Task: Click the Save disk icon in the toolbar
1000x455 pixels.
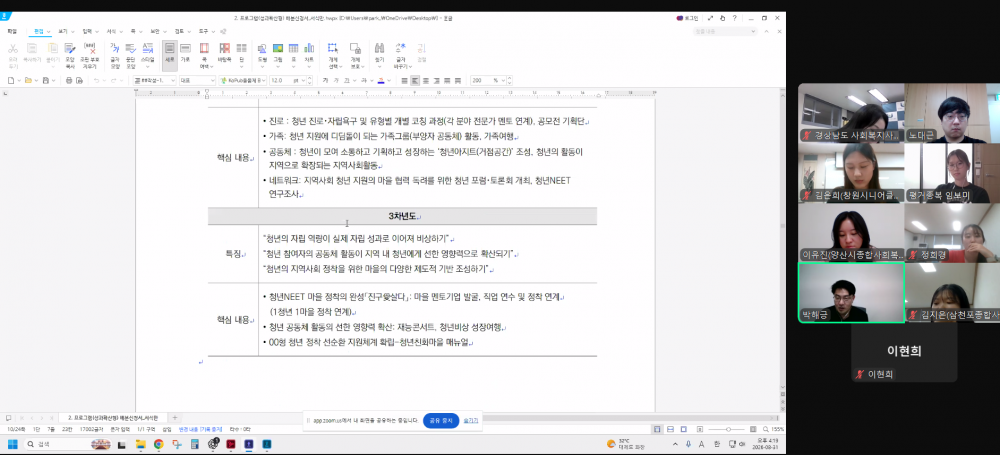Action: (45, 80)
